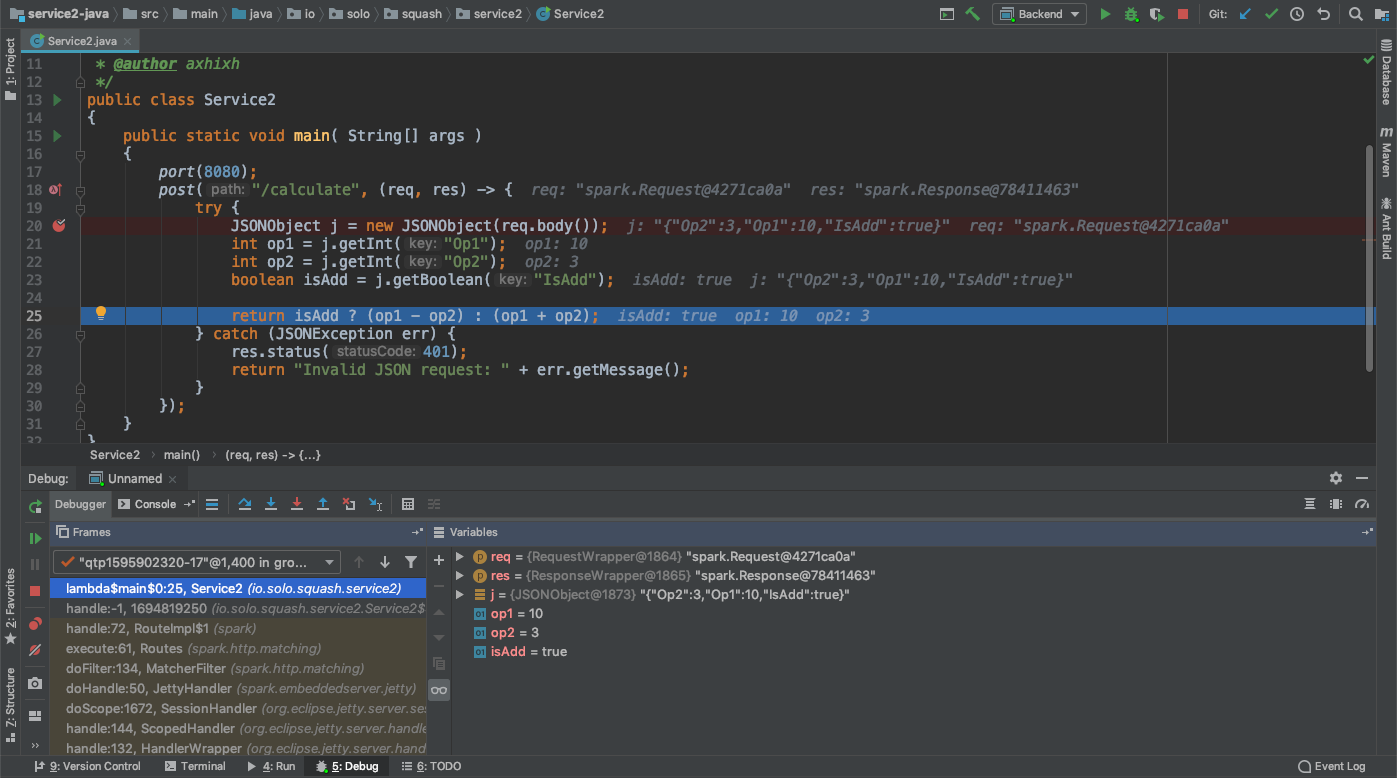Click the Step Over debugger icon
This screenshot has width=1397, height=778.
(245, 504)
